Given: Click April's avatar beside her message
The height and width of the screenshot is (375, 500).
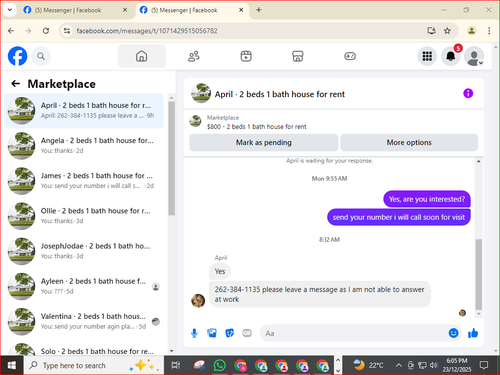Looking at the screenshot, I should coord(198,301).
